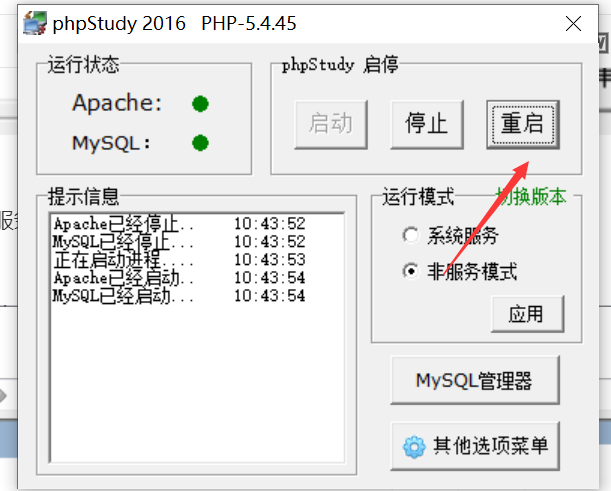Select log line 'MySQL已经启动'
Viewport: 611px width, 491px height.
179,296
